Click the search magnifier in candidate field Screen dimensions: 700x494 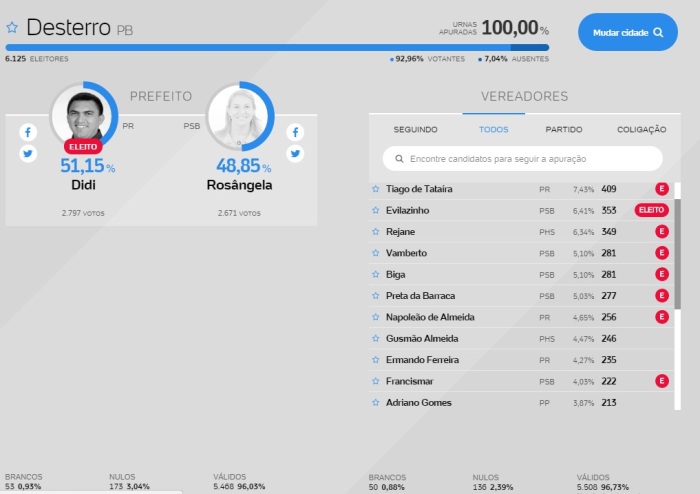(399, 159)
